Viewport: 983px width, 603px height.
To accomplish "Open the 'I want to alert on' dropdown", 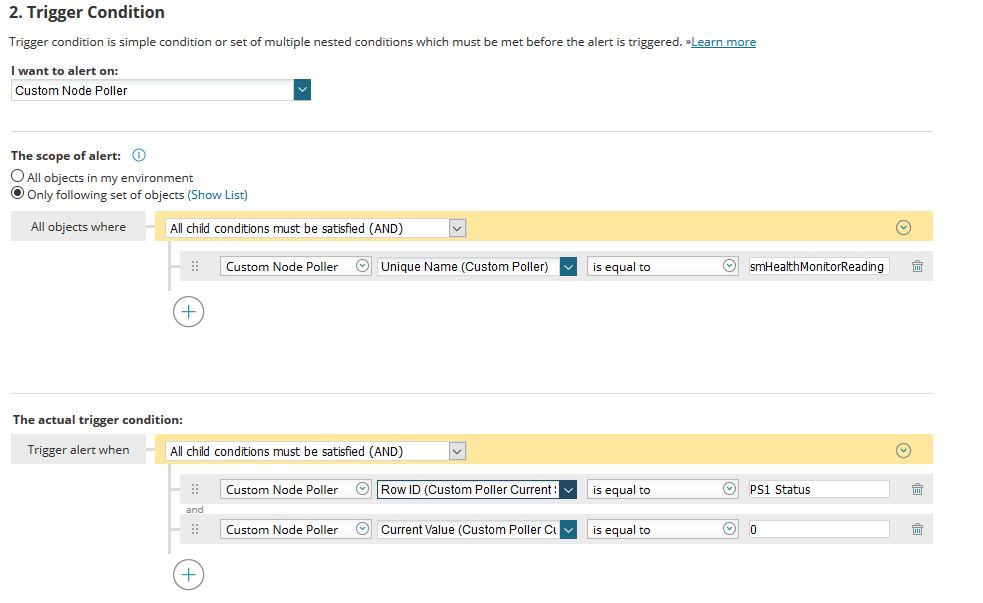I will tap(303, 90).
